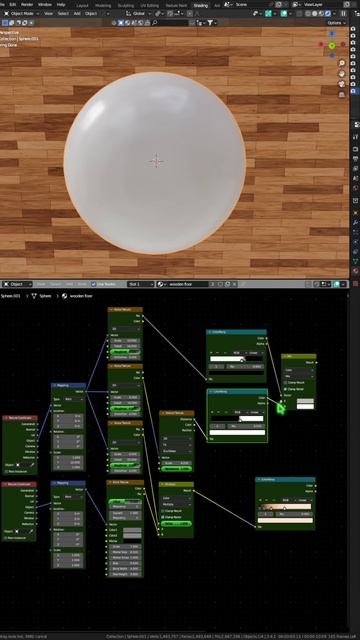Enable Clamp Result on the Multiply node
Screen dimensions: 360x640
[163, 511]
